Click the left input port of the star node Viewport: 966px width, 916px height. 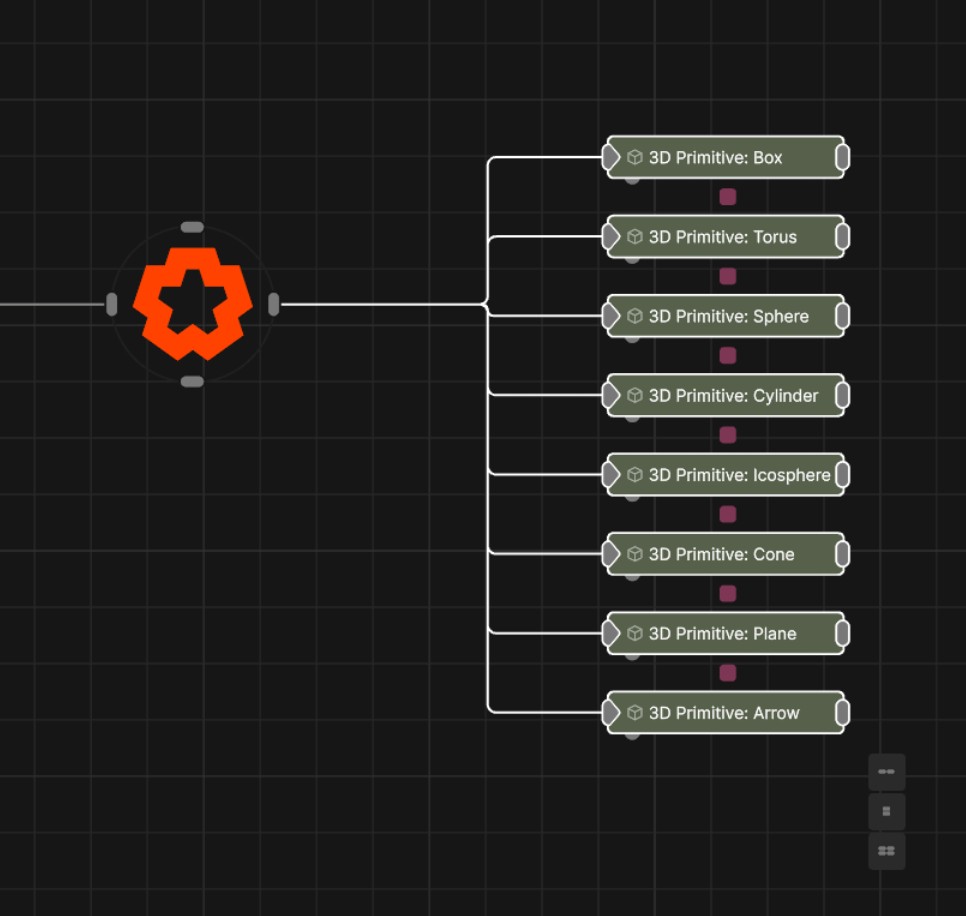click(112, 304)
